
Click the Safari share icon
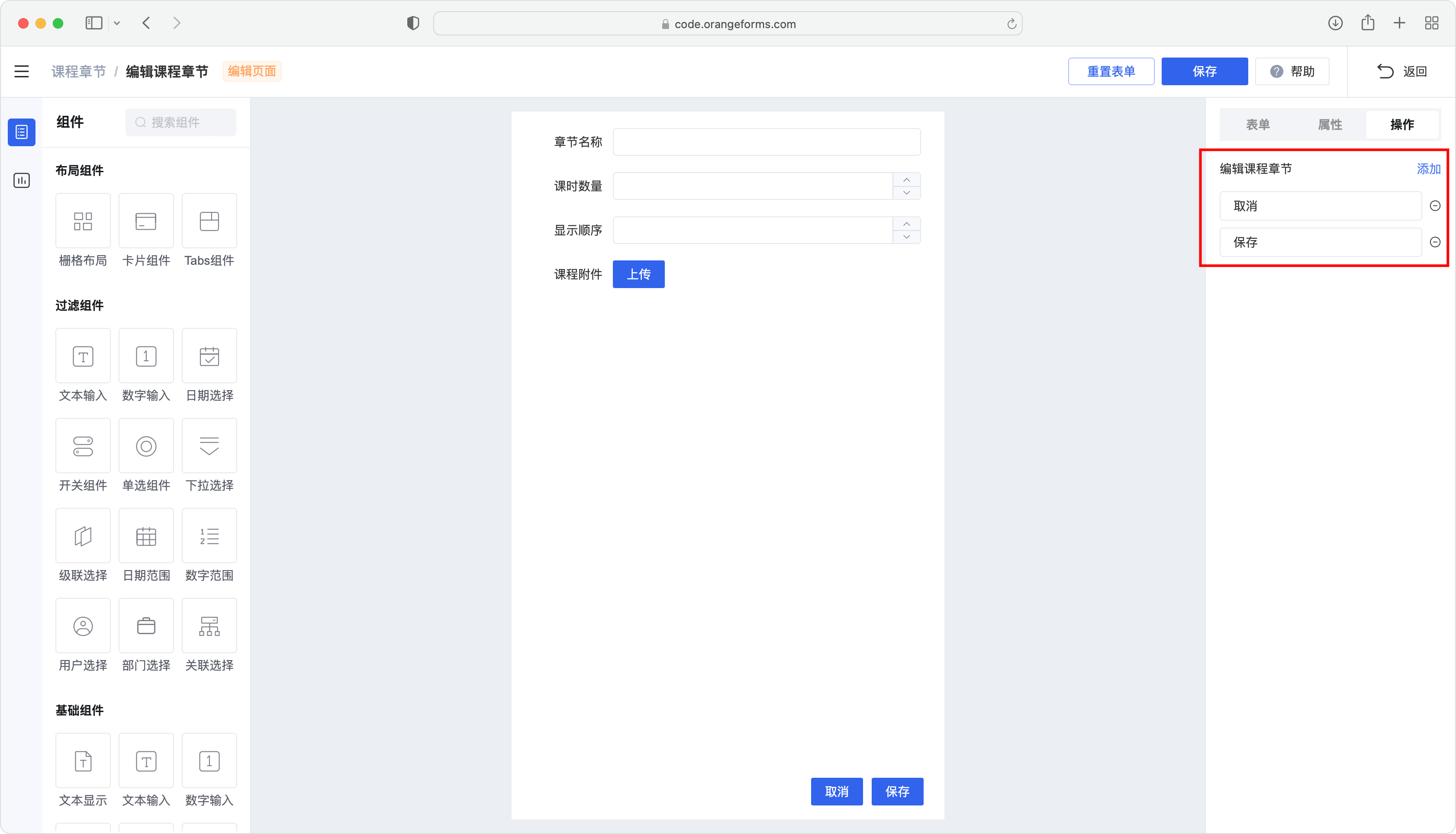(1368, 22)
